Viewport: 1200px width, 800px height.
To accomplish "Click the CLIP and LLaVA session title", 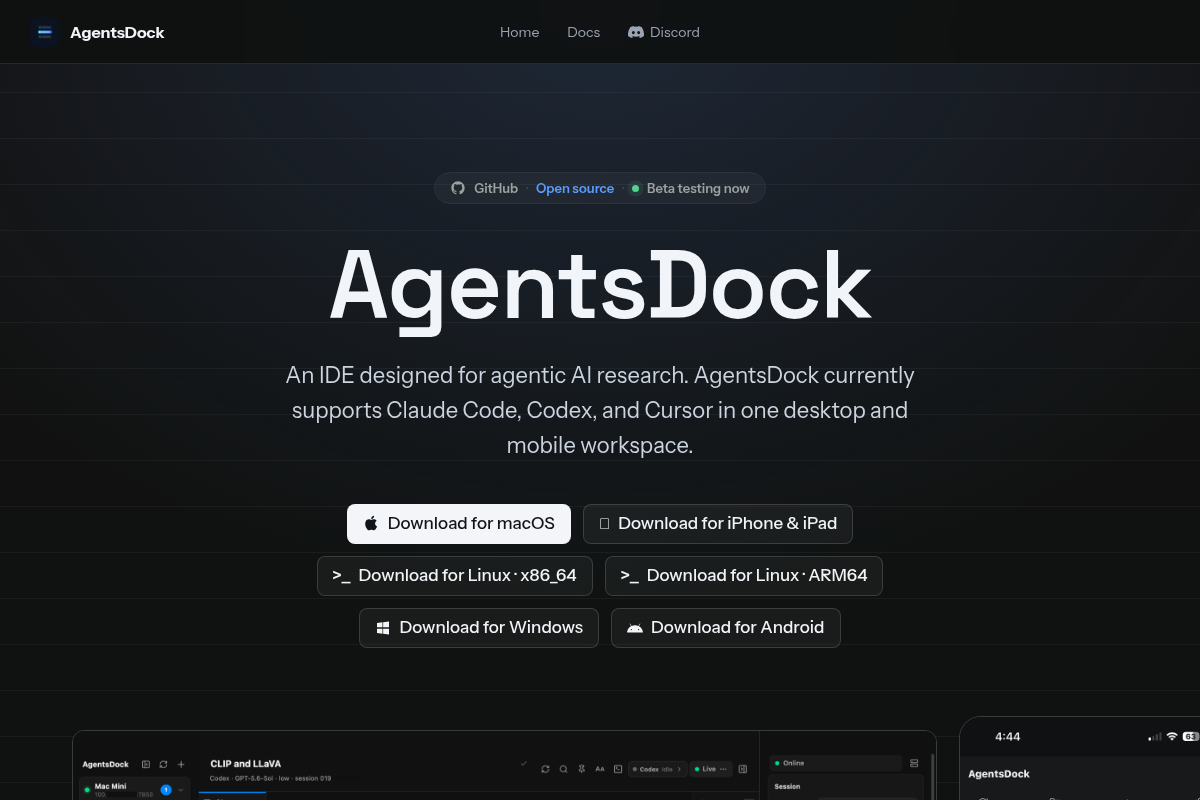I will pyautogui.click(x=245, y=764).
